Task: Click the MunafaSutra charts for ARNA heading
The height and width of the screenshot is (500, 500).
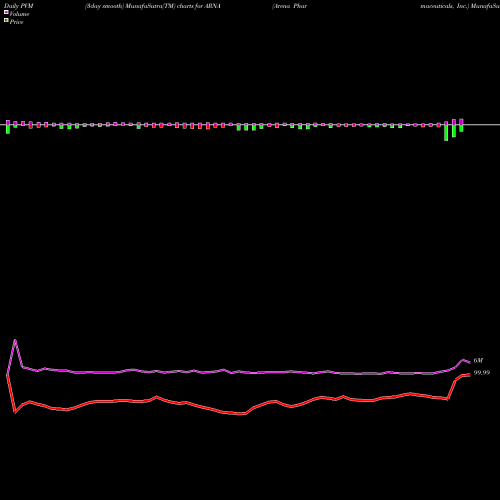Action: pyautogui.click(x=153, y=6)
